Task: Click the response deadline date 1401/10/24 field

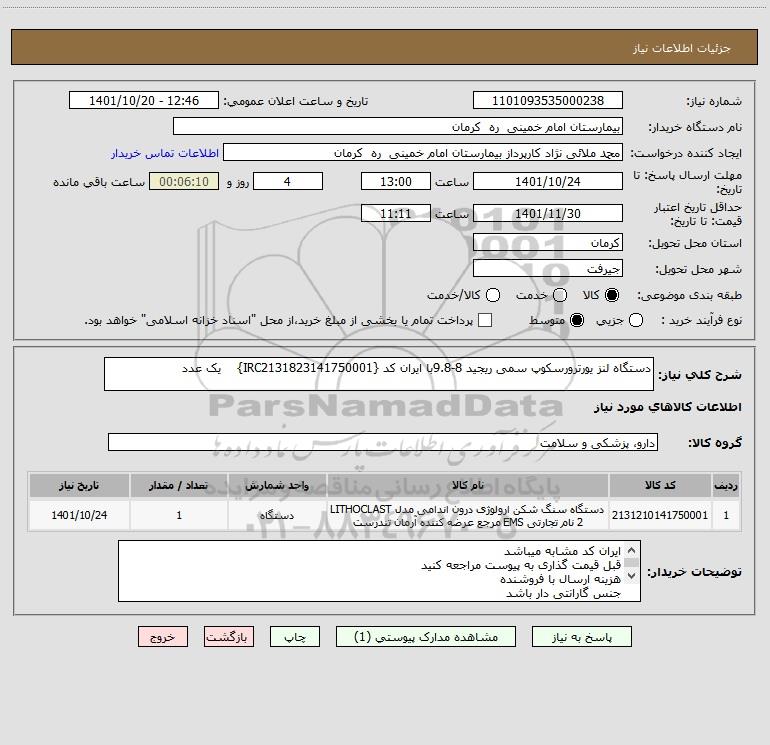Action: point(548,181)
